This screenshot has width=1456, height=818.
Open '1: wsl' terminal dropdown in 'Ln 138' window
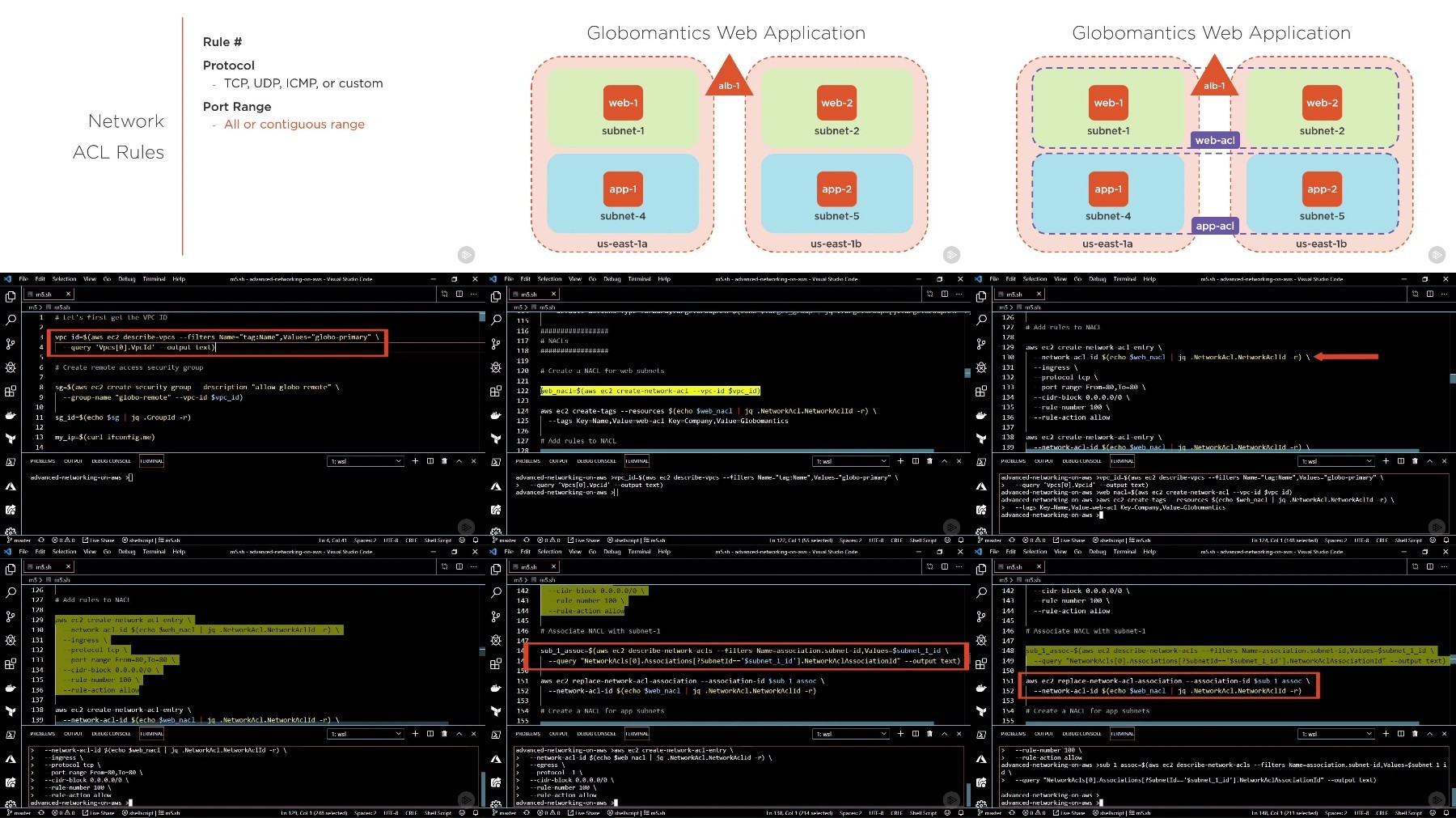[x=851, y=734]
